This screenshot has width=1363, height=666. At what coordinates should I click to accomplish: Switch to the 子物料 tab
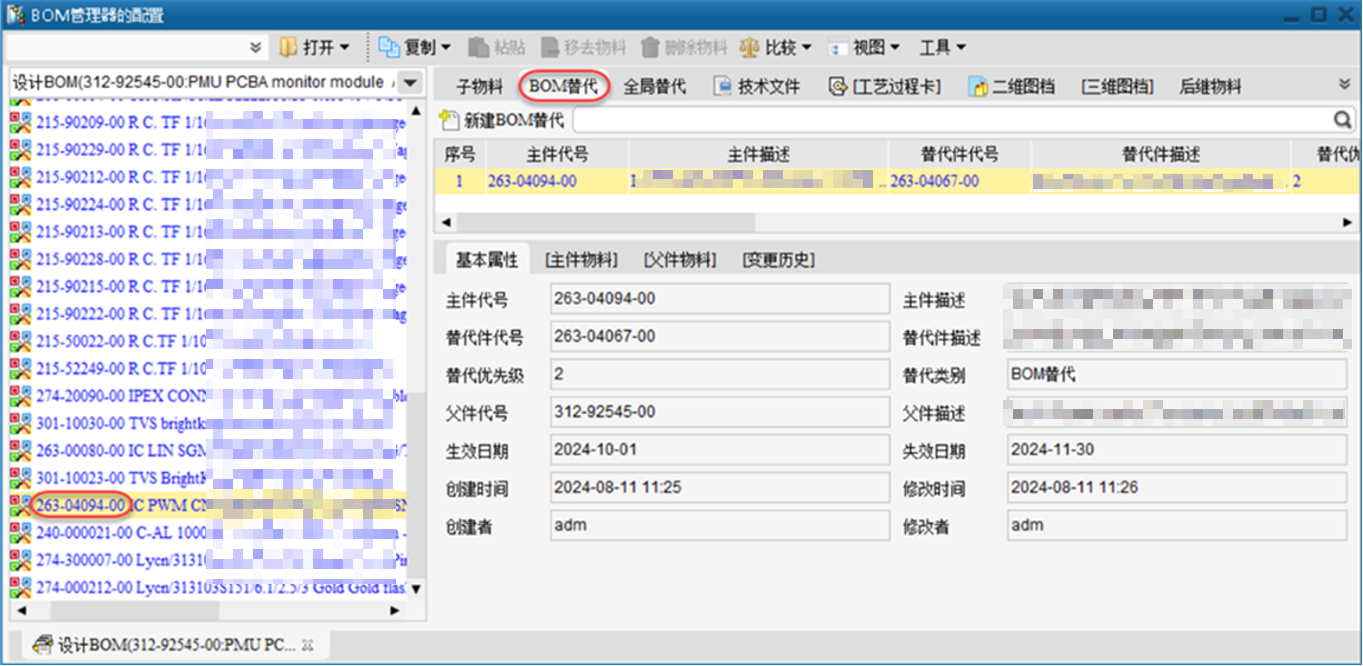pyautogui.click(x=480, y=87)
